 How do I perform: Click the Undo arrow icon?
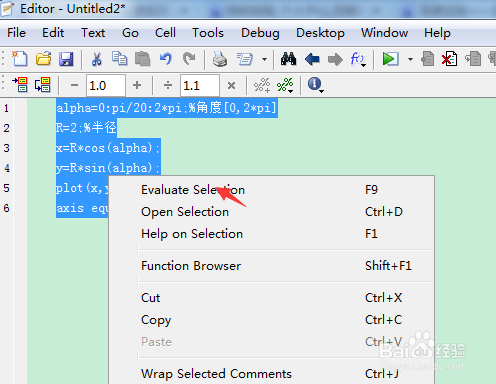click(166, 59)
